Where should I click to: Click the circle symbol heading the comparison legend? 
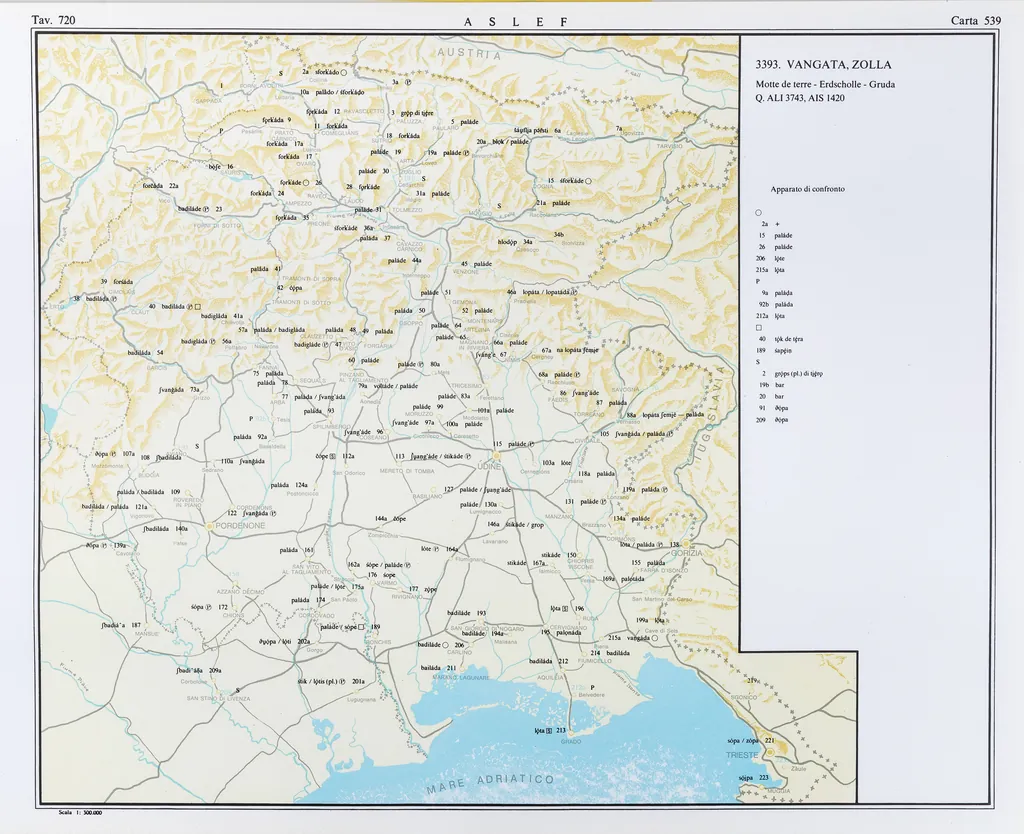[759, 211]
